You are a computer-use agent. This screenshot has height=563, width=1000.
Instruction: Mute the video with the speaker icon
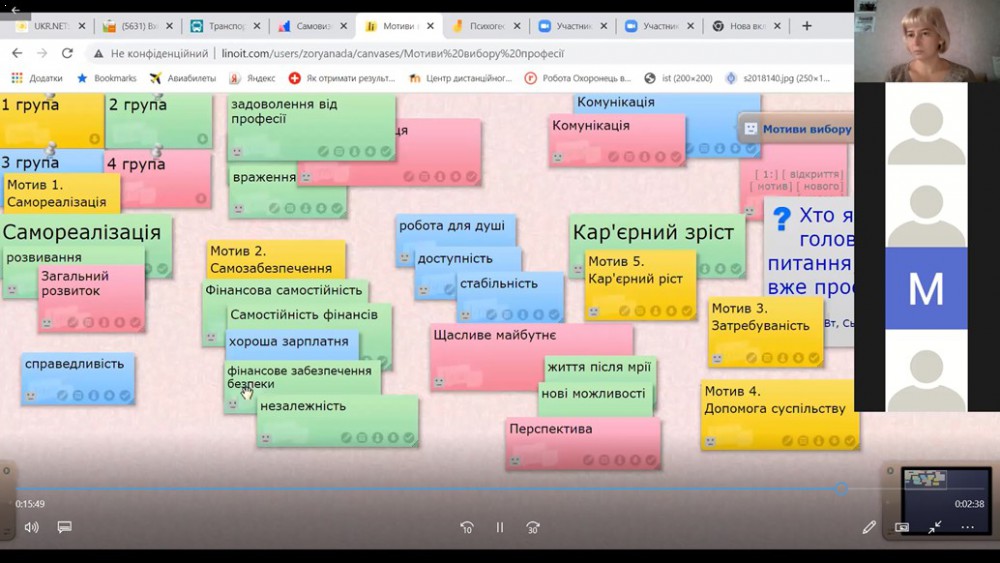(x=31, y=527)
